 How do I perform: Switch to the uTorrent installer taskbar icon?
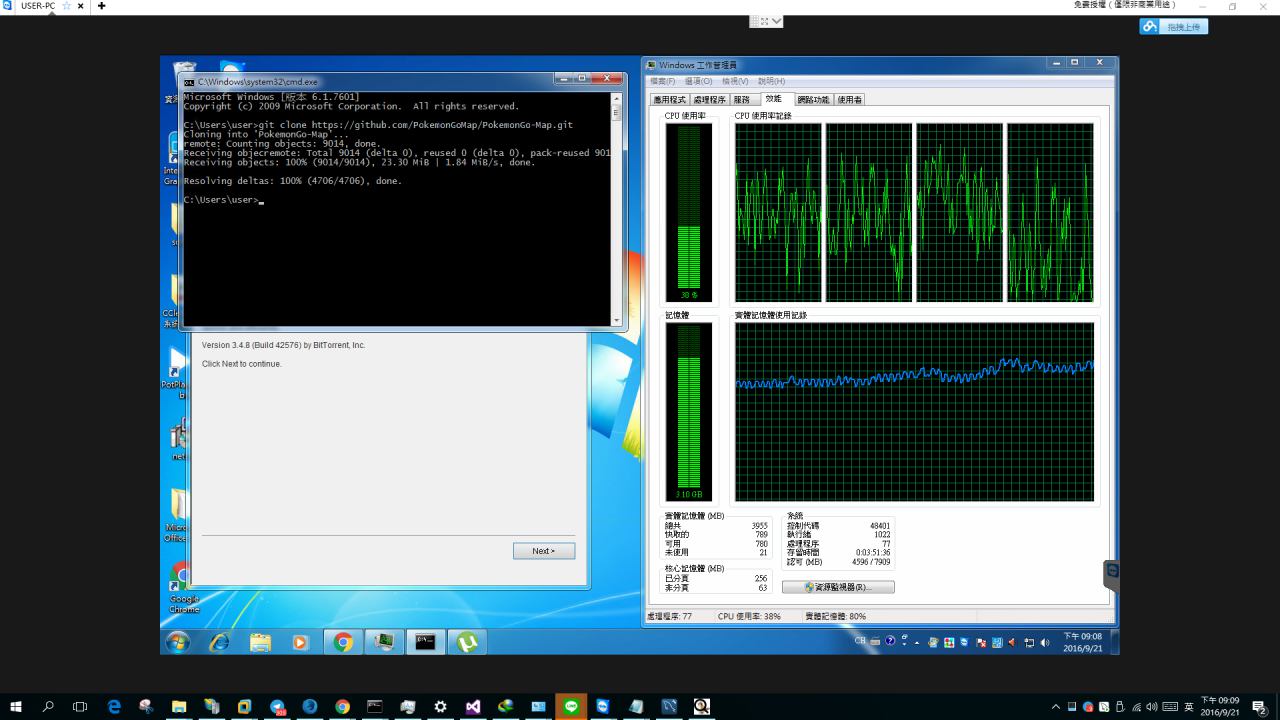(466, 642)
